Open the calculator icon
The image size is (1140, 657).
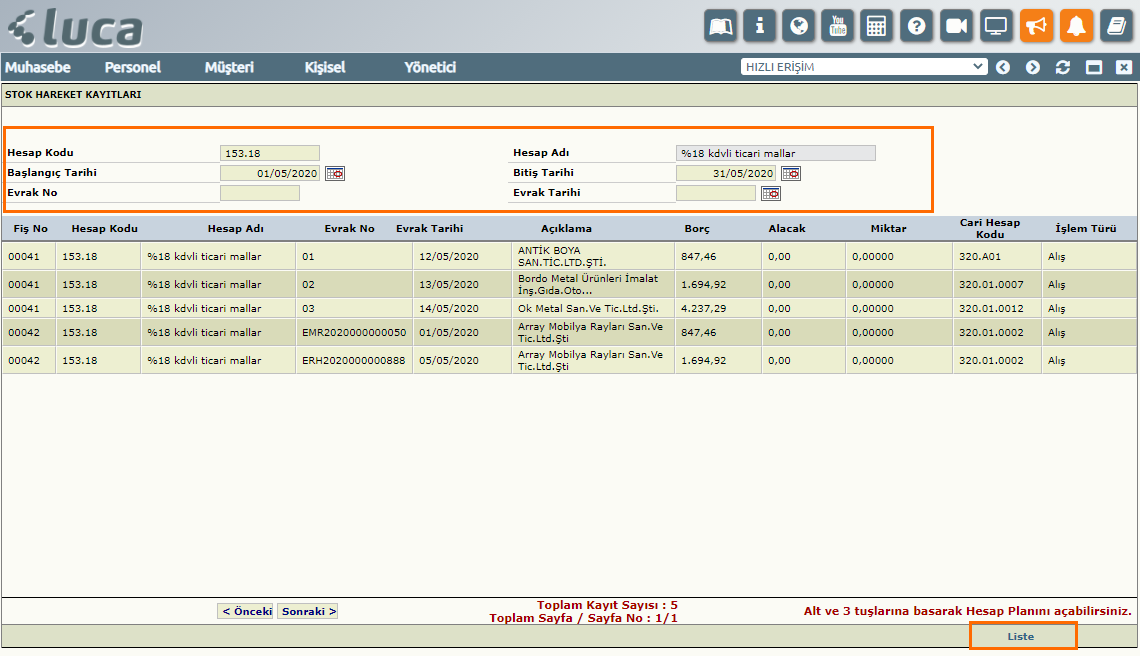(877, 26)
